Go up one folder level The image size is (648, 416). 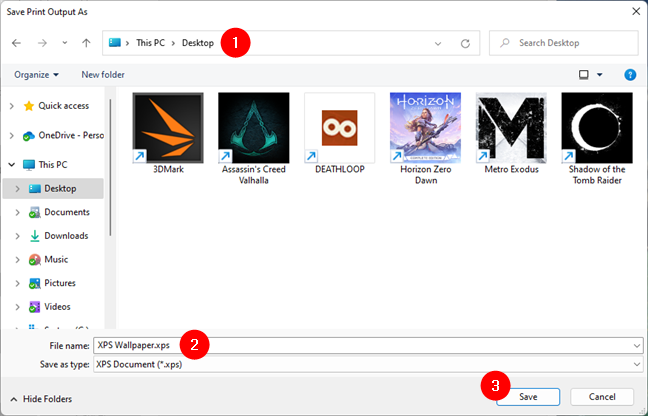point(86,43)
